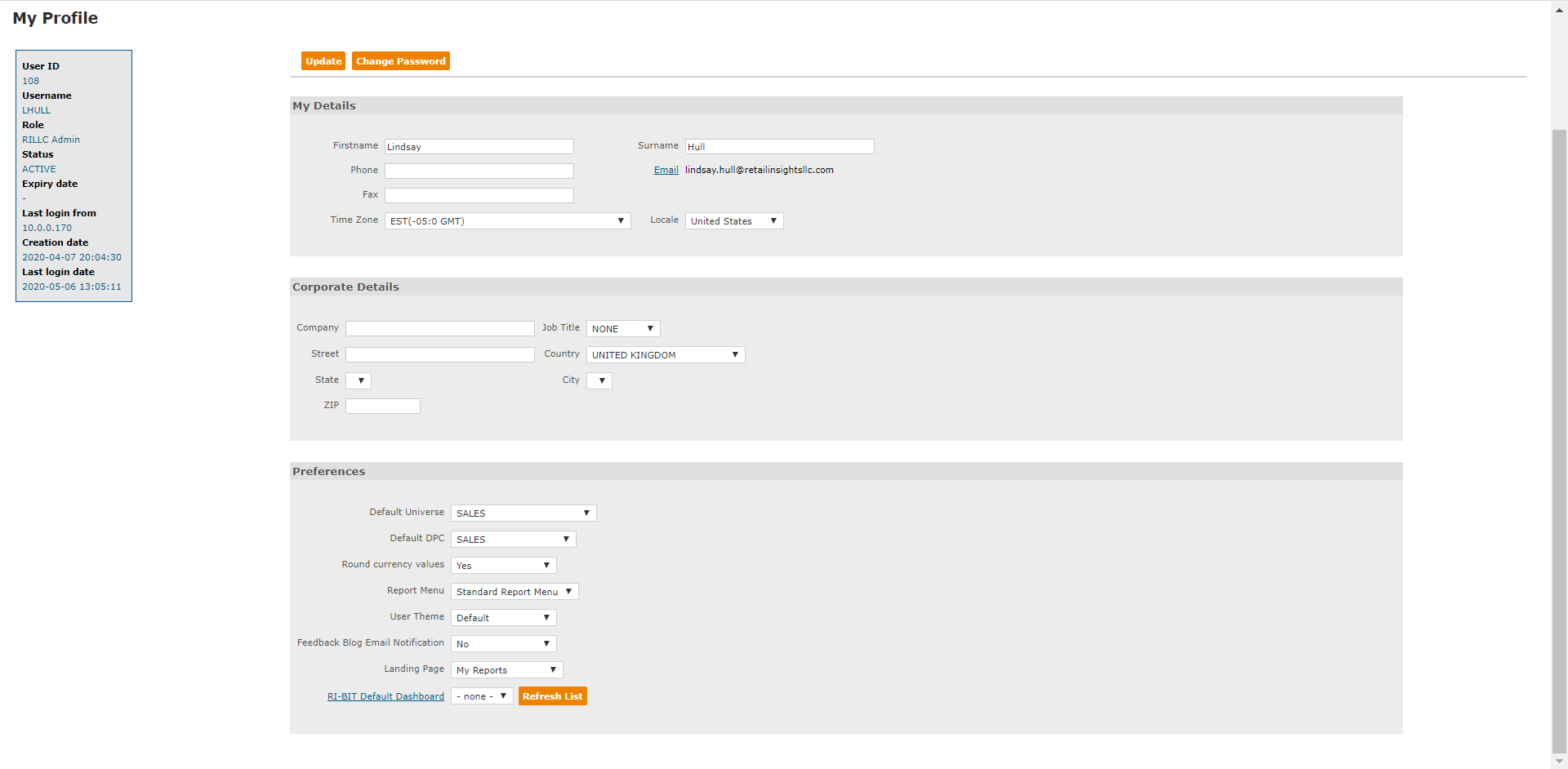Open the Landing Page dropdown

click(507, 670)
